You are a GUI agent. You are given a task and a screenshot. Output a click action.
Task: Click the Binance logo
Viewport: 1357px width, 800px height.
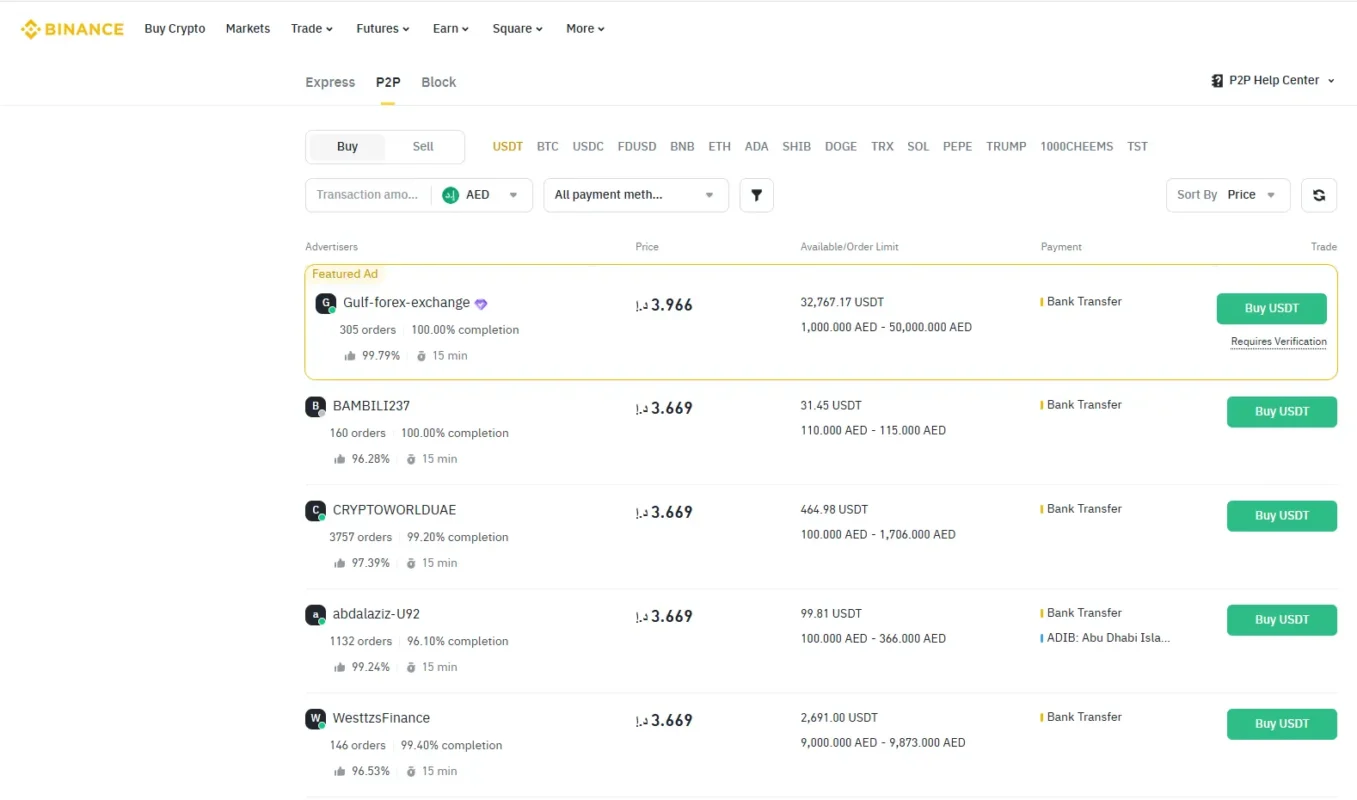pyautogui.click(x=72, y=29)
